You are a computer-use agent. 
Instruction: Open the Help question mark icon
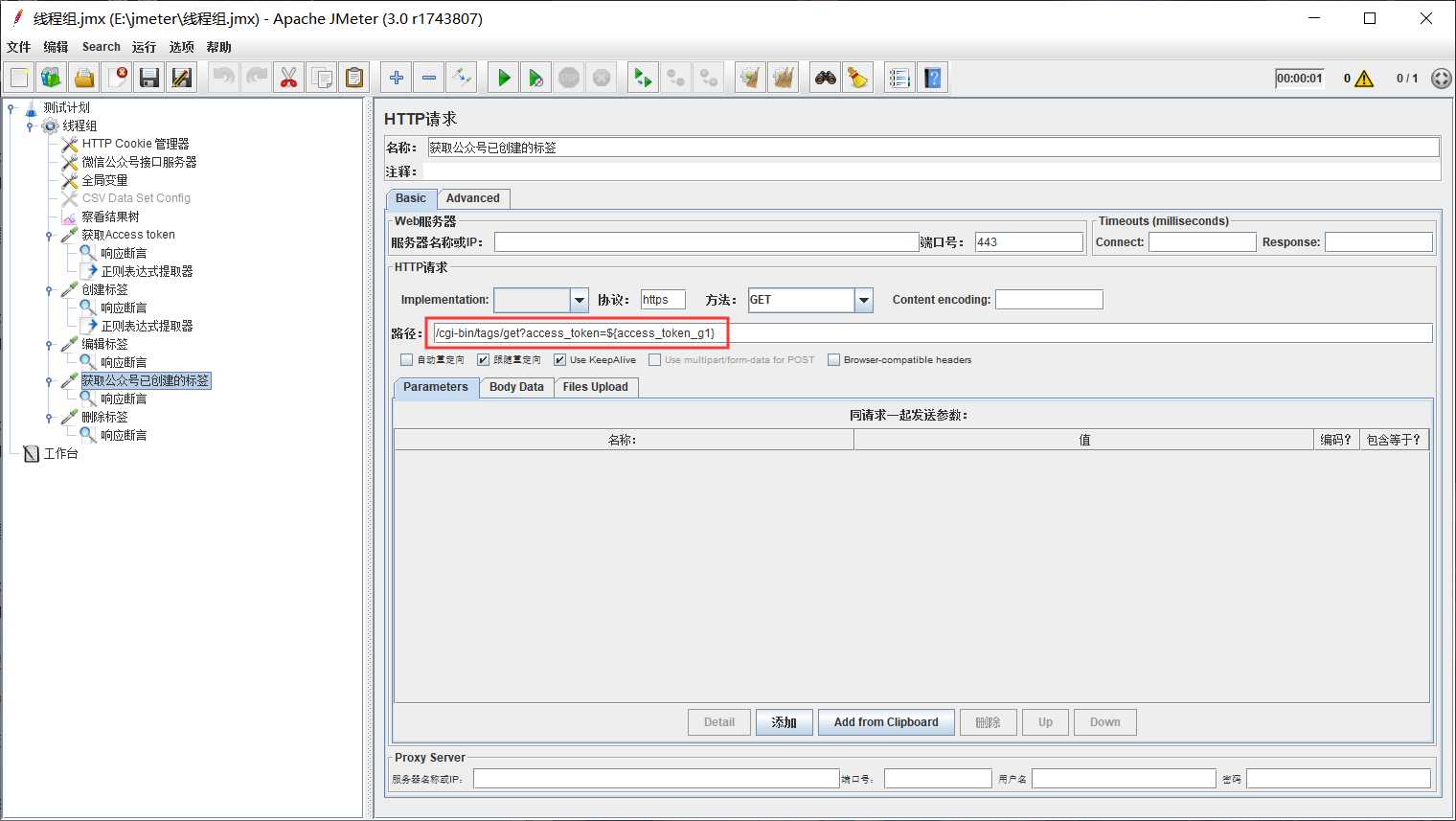click(932, 78)
